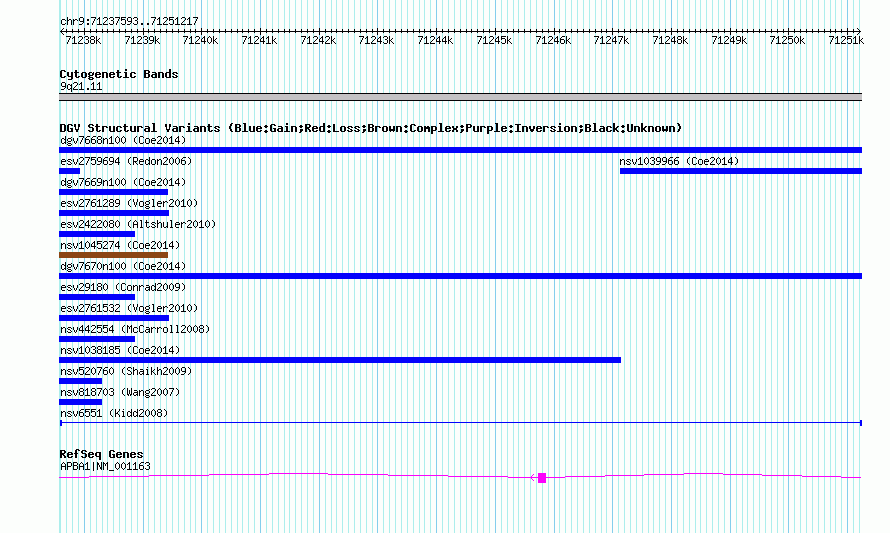Open nsv1038185 (Coe2014) label

(x=120, y=350)
